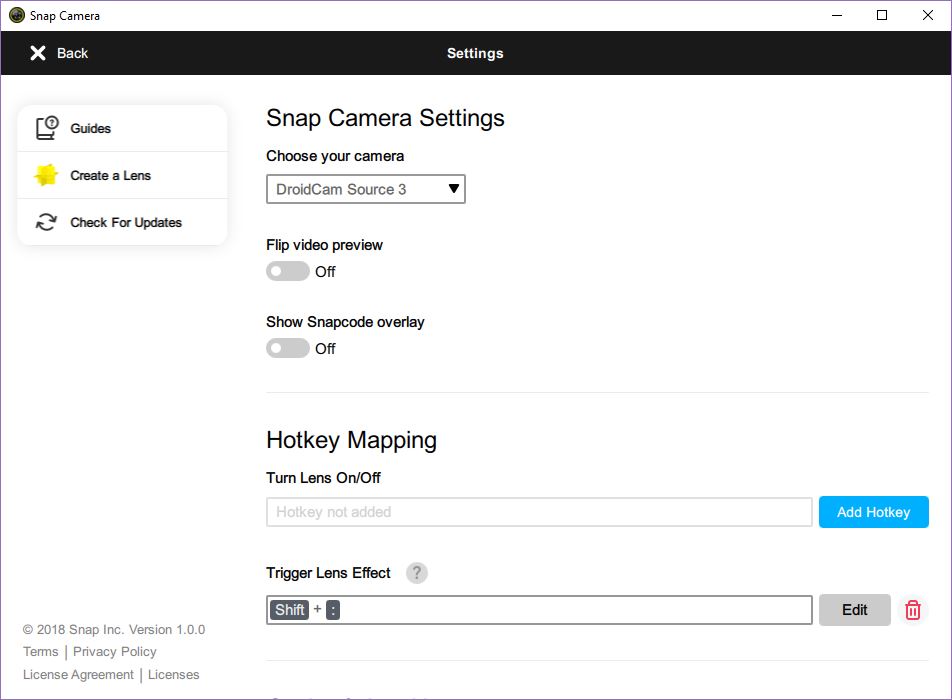
Task: Open the Choose your camera dropdown
Action: pyautogui.click(x=366, y=189)
